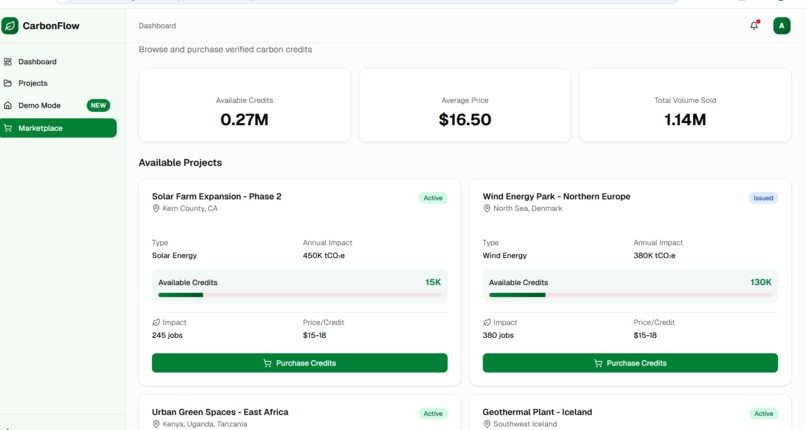The height and width of the screenshot is (430, 806).
Task: Click '$15-18' price in Solar Farm card
Action: [315, 335]
